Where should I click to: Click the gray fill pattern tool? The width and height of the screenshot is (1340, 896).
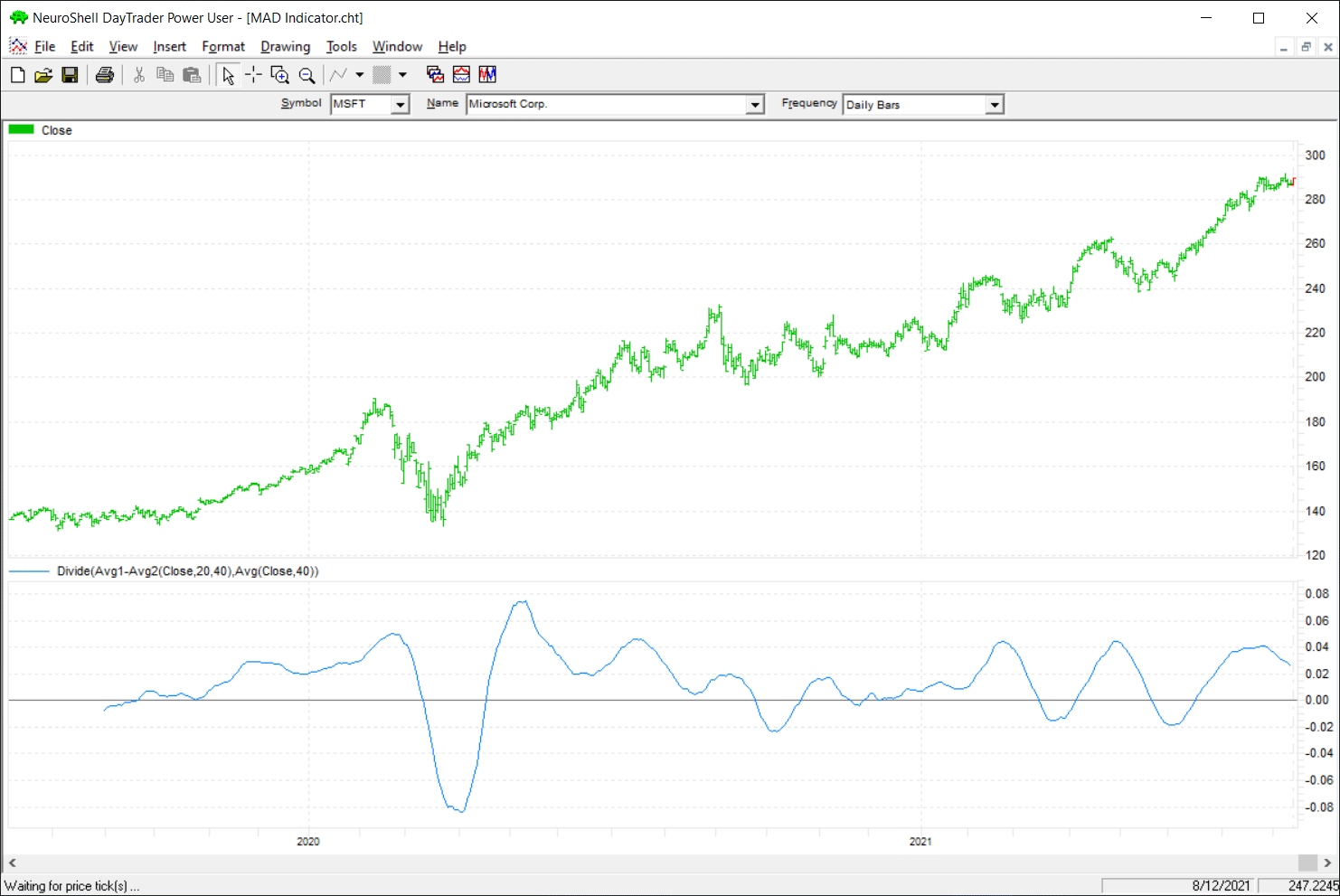point(382,75)
